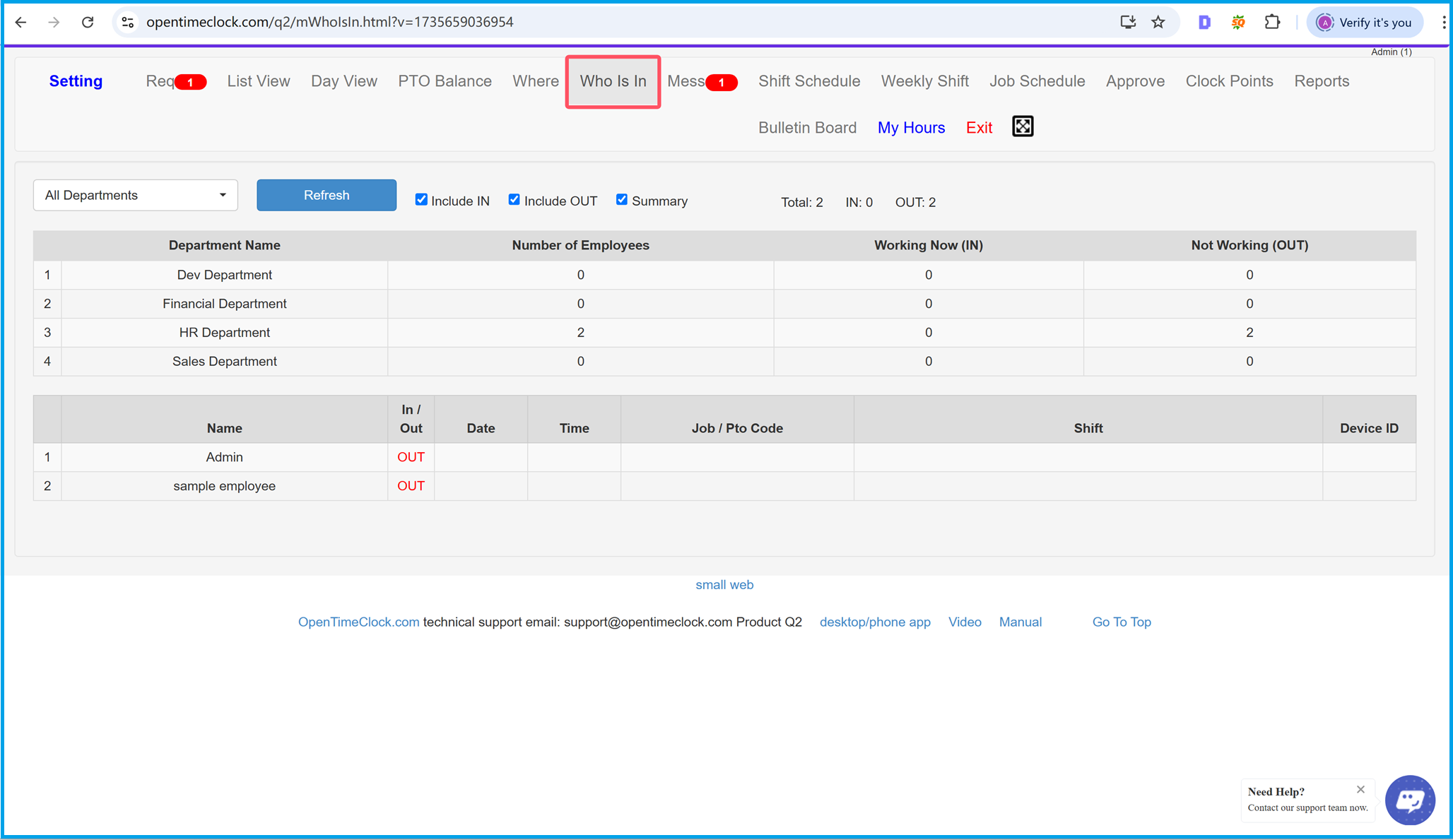Click the Not Working (OUT) column header
This screenshot has width=1453, height=840.
(1249, 245)
